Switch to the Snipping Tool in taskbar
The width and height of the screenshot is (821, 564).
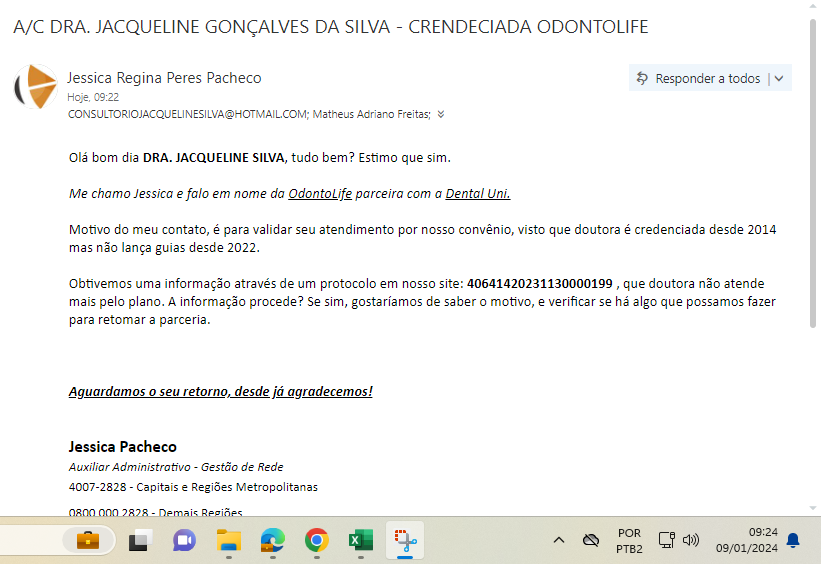tap(405, 540)
